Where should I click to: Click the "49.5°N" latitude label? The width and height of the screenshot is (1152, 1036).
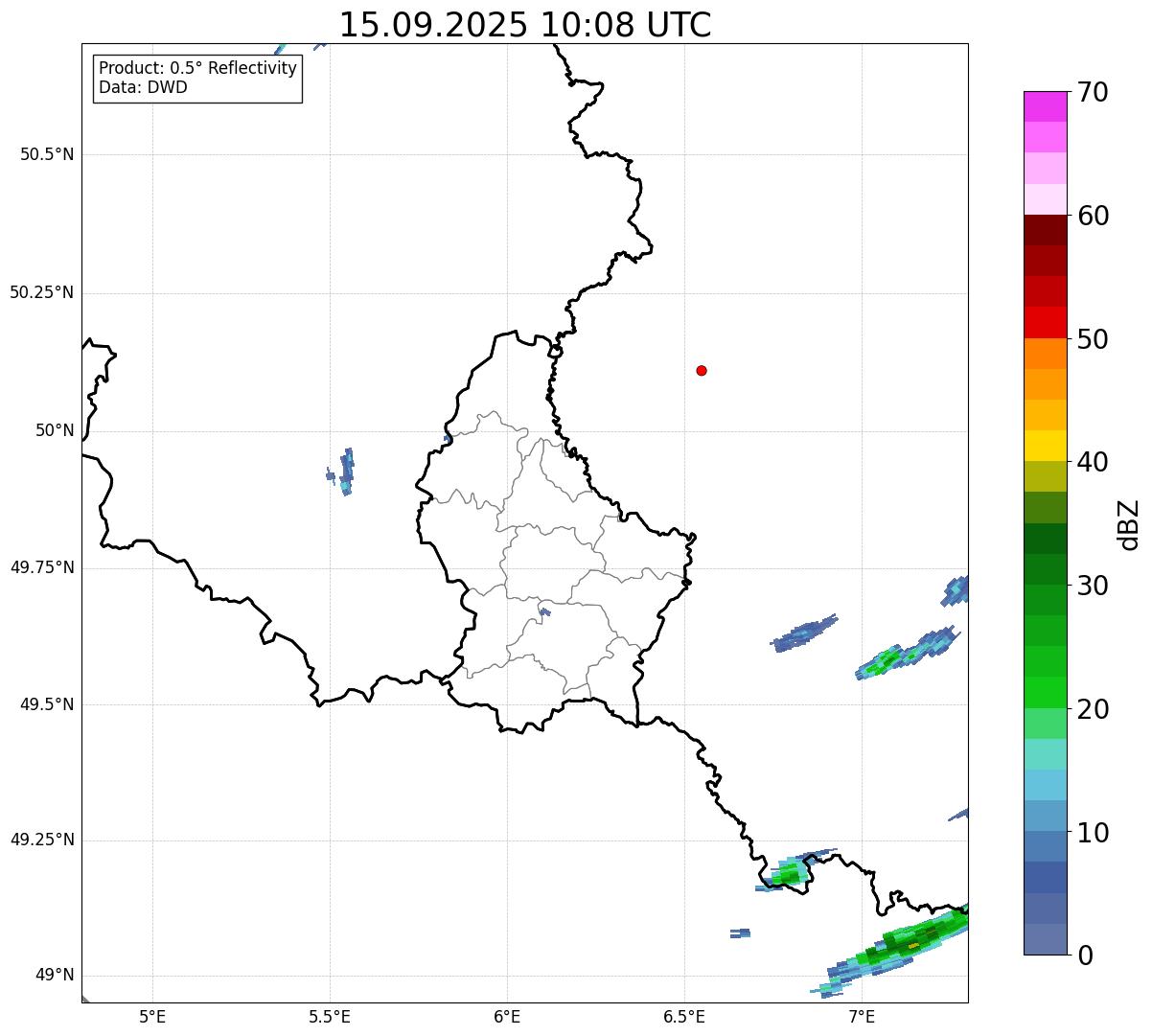click(x=47, y=704)
